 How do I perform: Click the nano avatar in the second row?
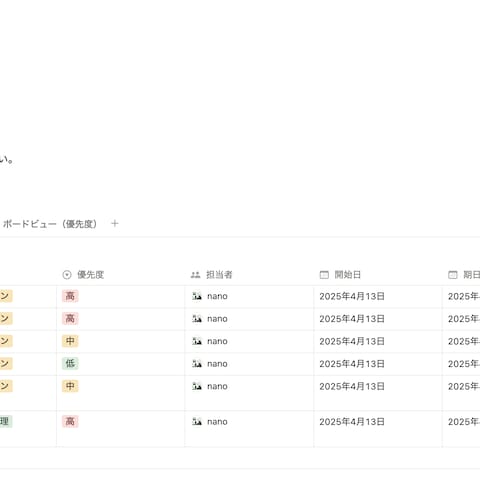point(197,319)
